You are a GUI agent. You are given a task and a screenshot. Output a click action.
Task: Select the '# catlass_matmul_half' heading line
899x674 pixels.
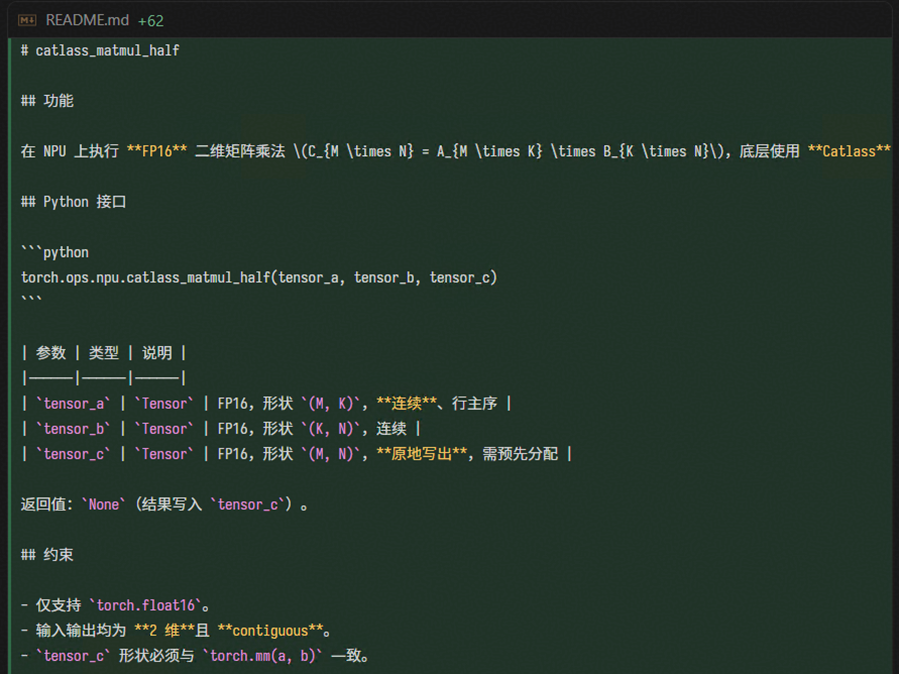tap(100, 50)
